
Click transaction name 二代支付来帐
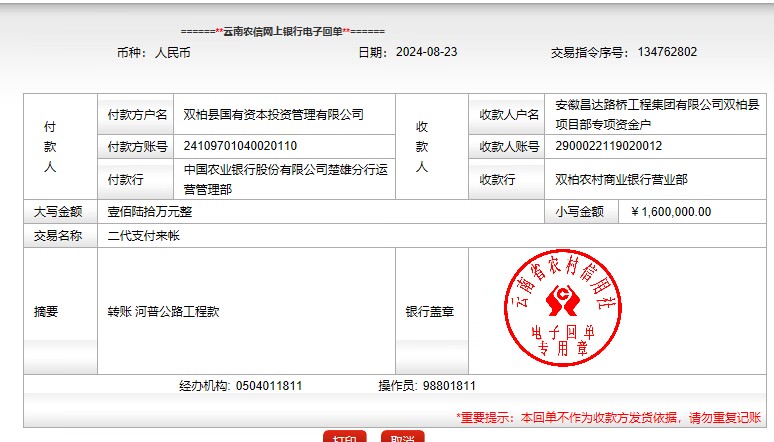click(x=144, y=237)
